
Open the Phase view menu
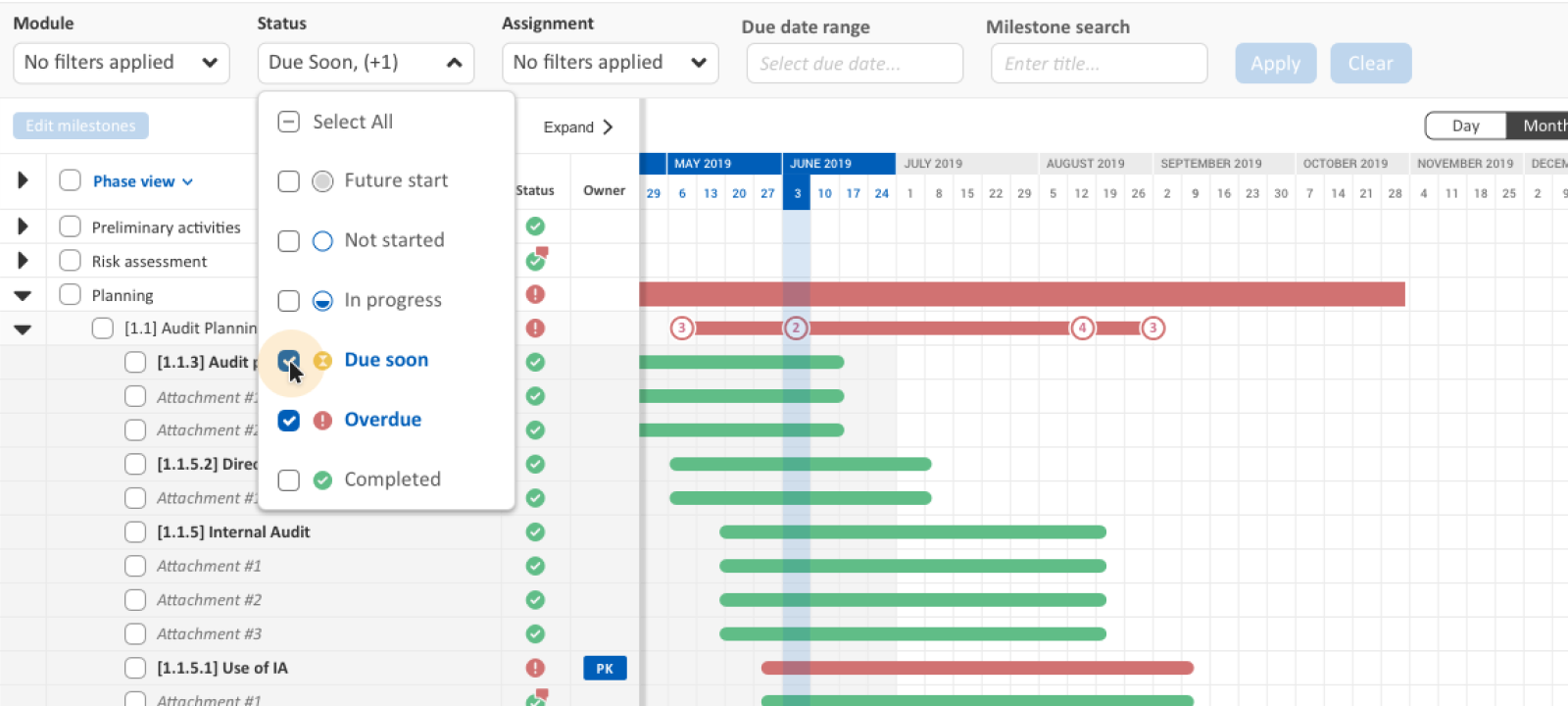click(143, 181)
